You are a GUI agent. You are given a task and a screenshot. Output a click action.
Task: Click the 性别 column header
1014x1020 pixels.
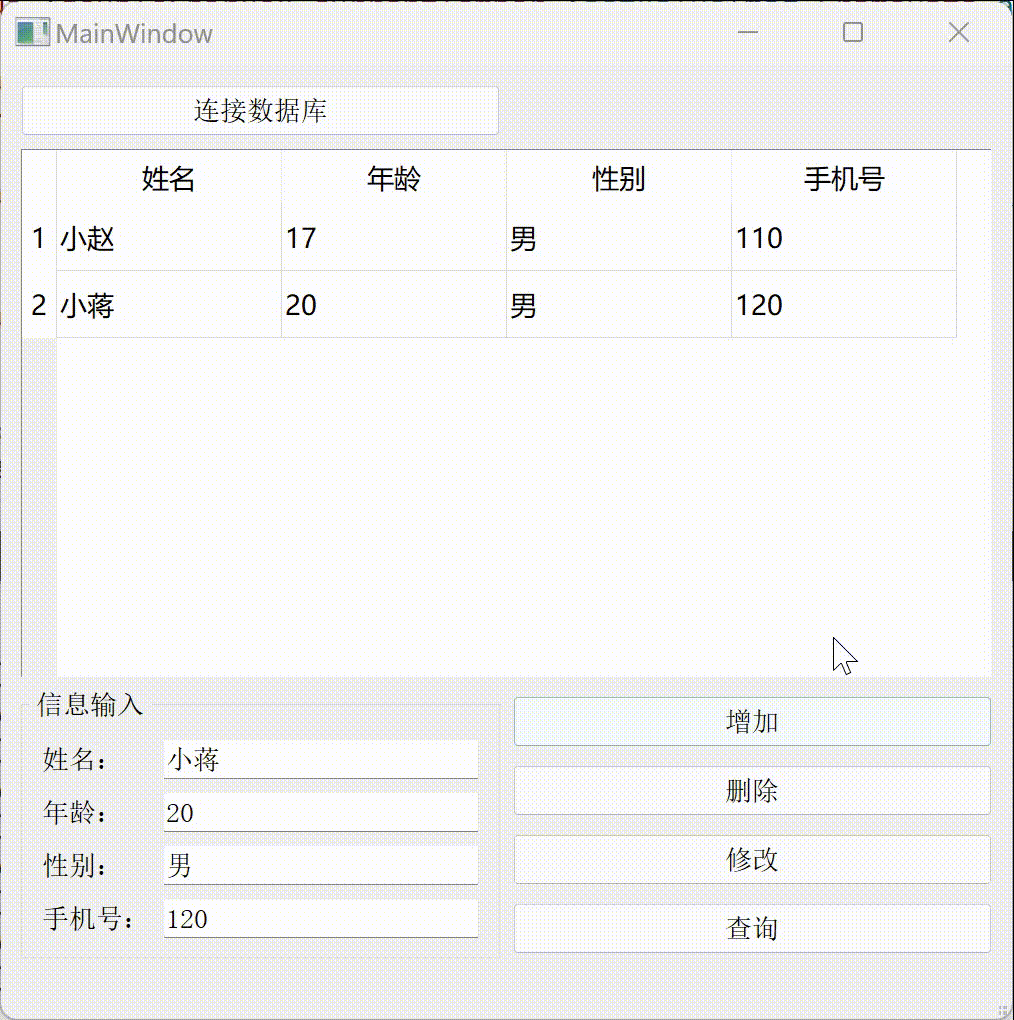click(x=619, y=178)
